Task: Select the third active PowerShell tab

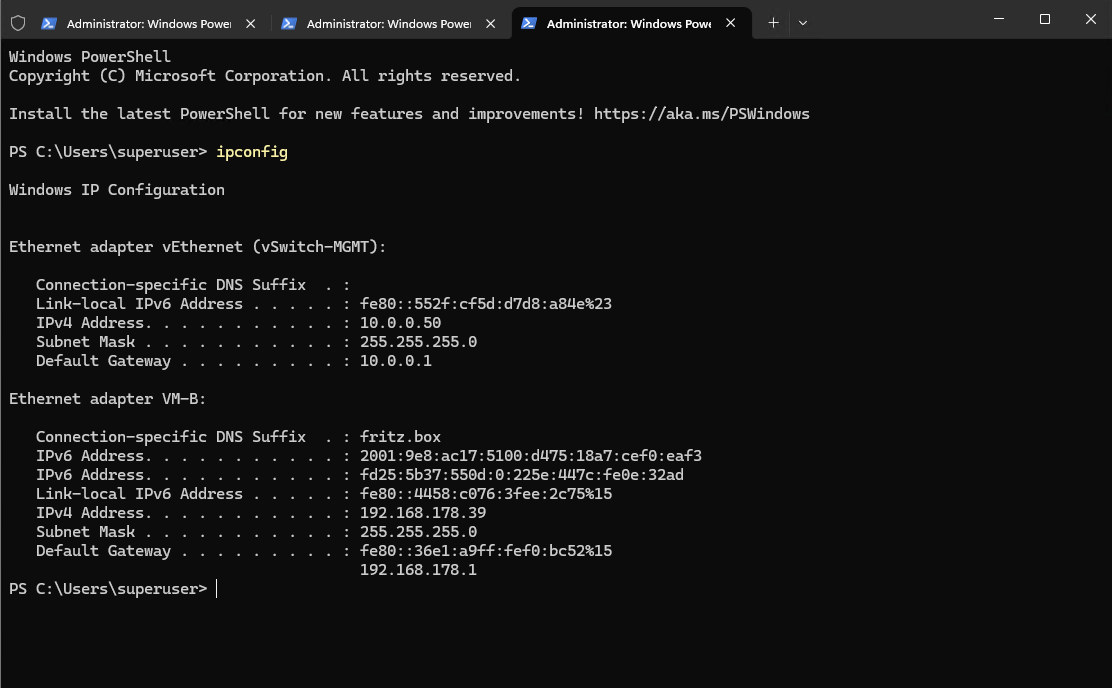Action: (x=630, y=23)
